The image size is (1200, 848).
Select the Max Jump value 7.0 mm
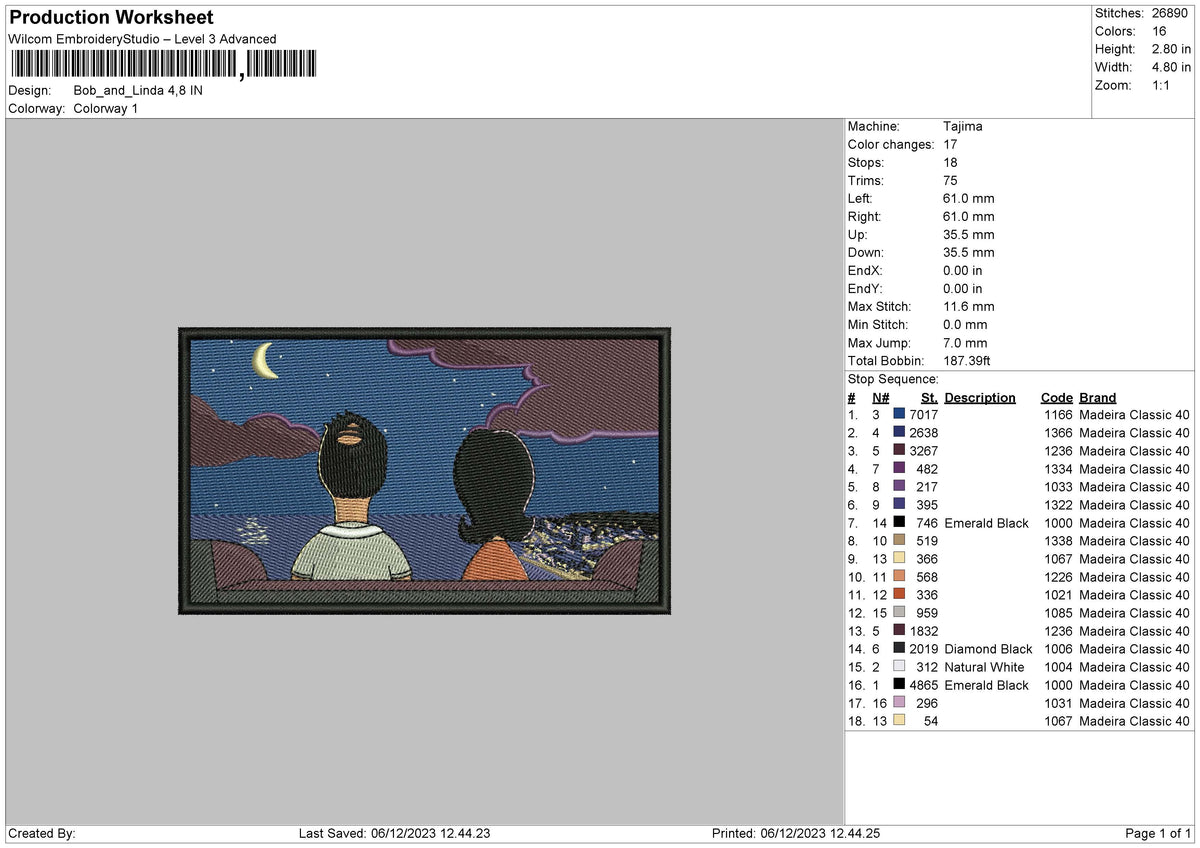click(x=965, y=342)
